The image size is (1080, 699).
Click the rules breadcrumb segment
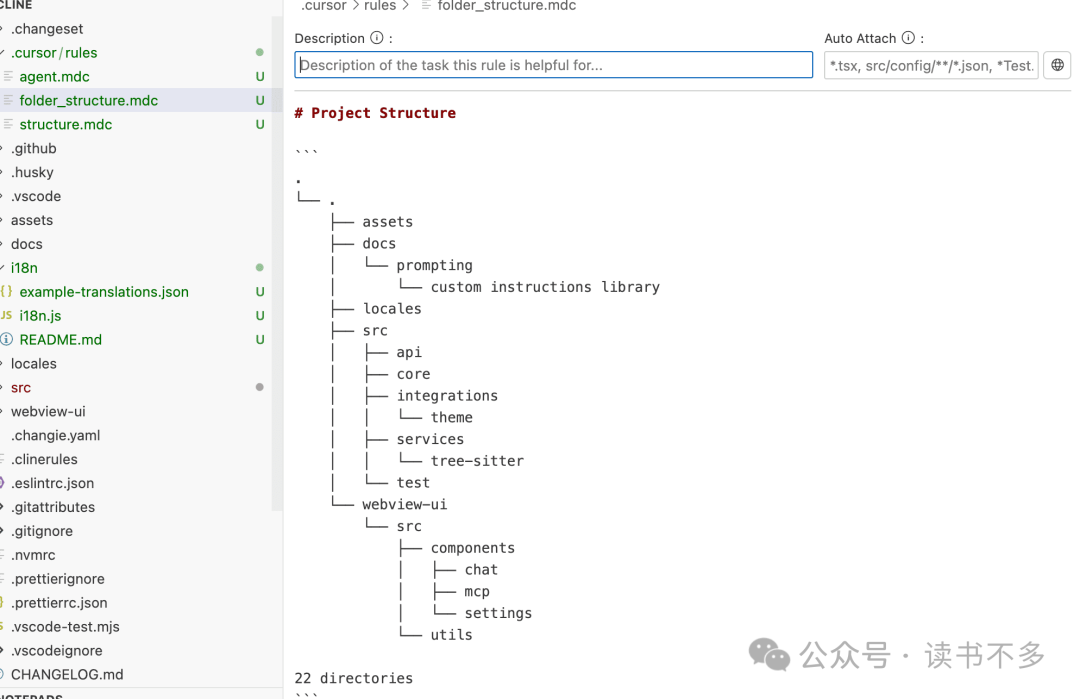380,6
